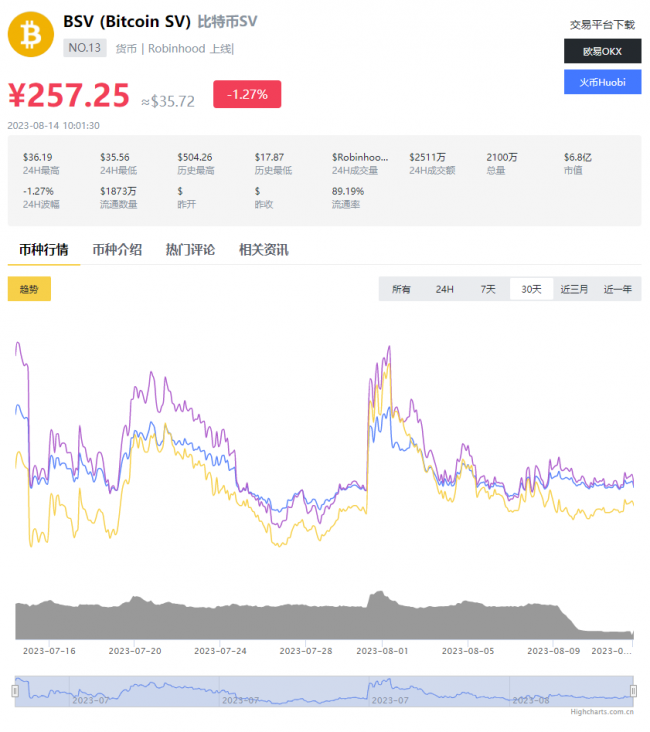Open the Highcharts.com.cn credit link

point(602,712)
